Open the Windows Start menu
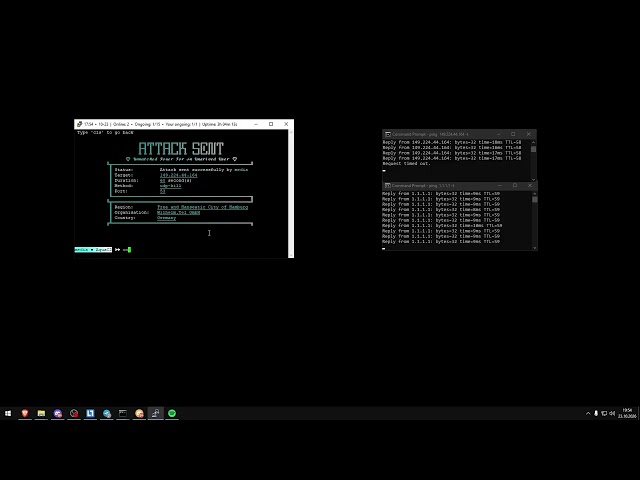The height and width of the screenshot is (480, 640). point(8,413)
